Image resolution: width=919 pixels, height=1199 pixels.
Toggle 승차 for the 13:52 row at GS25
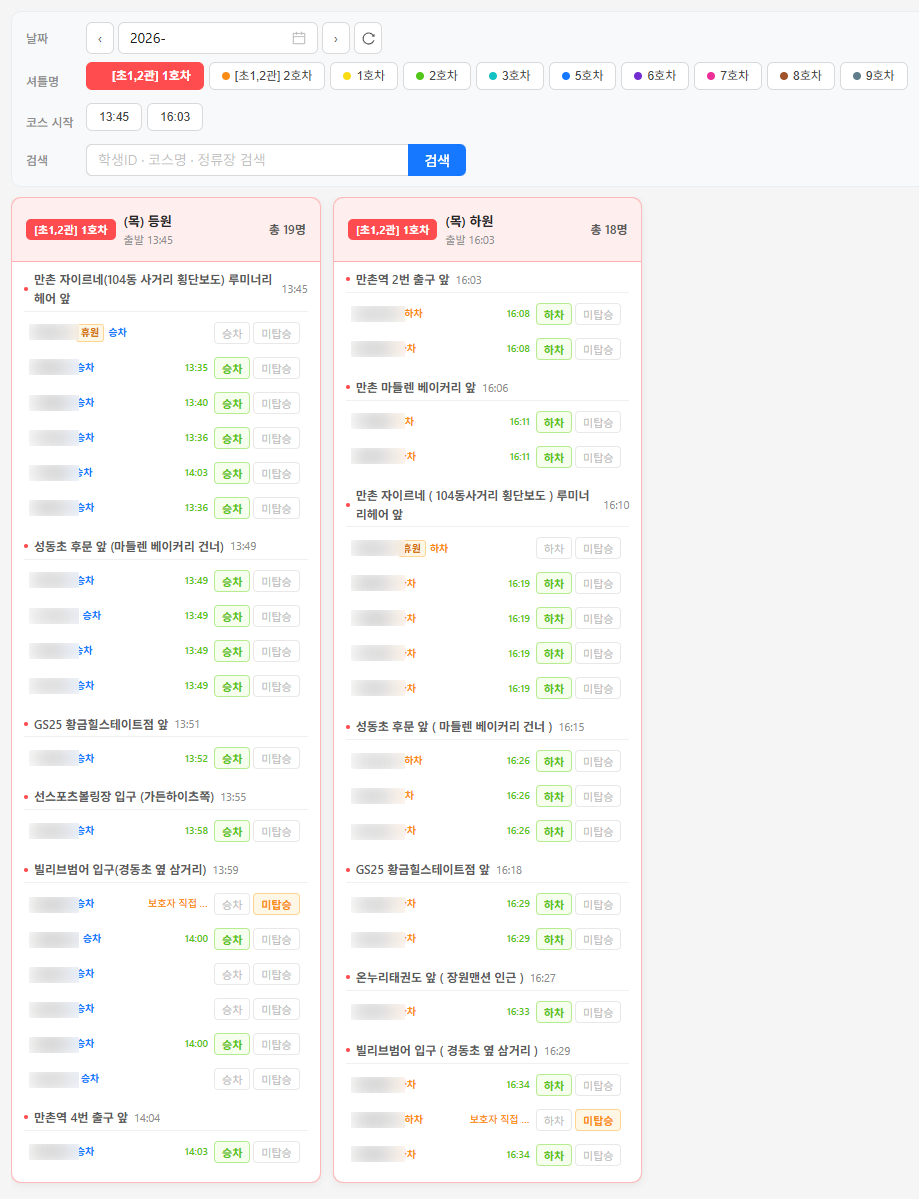[x=232, y=759]
